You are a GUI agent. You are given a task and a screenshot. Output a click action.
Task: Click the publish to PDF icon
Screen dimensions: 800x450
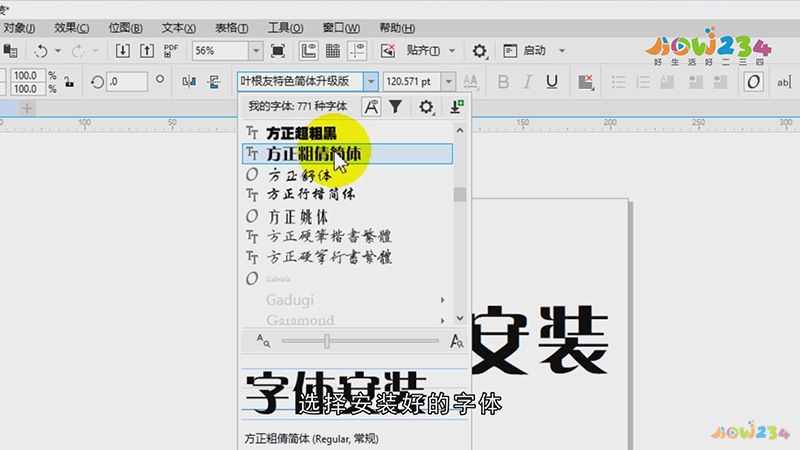pos(171,51)
